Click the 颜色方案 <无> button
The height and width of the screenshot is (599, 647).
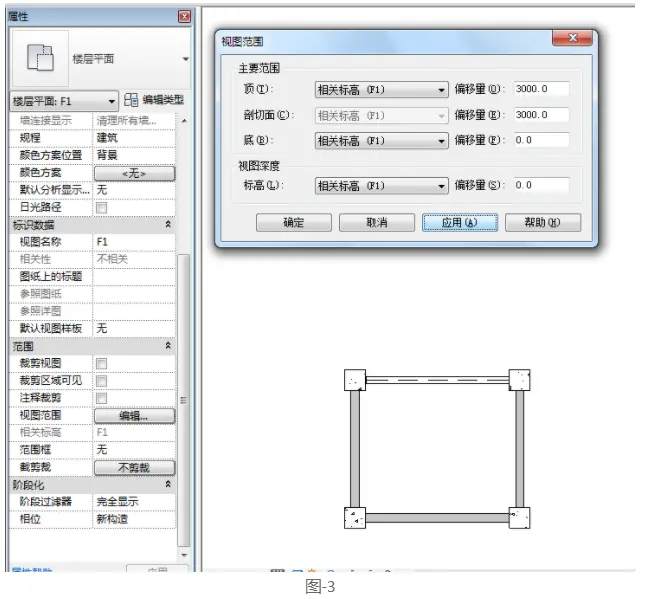(135, 173)
